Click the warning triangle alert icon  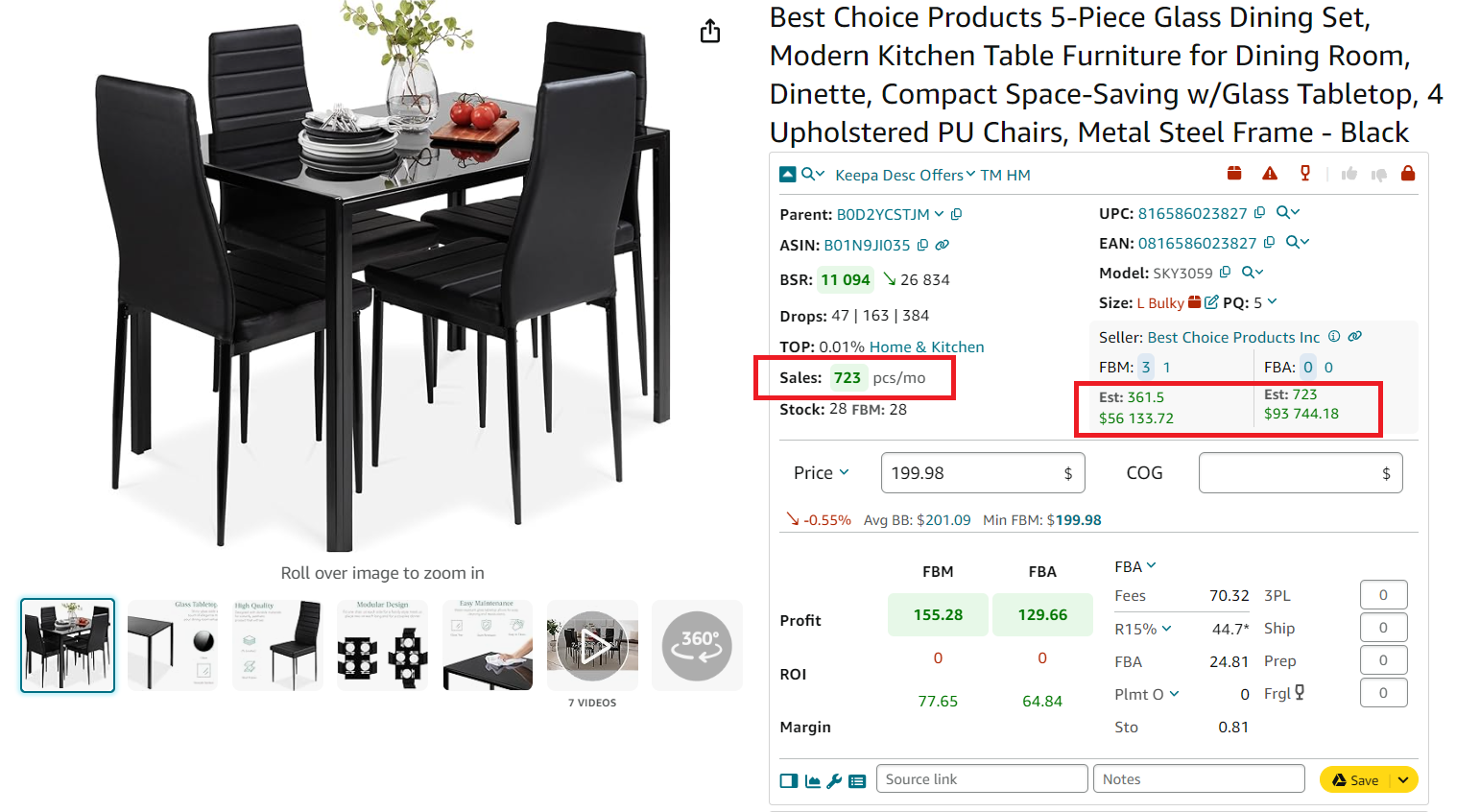[1270, 173]
